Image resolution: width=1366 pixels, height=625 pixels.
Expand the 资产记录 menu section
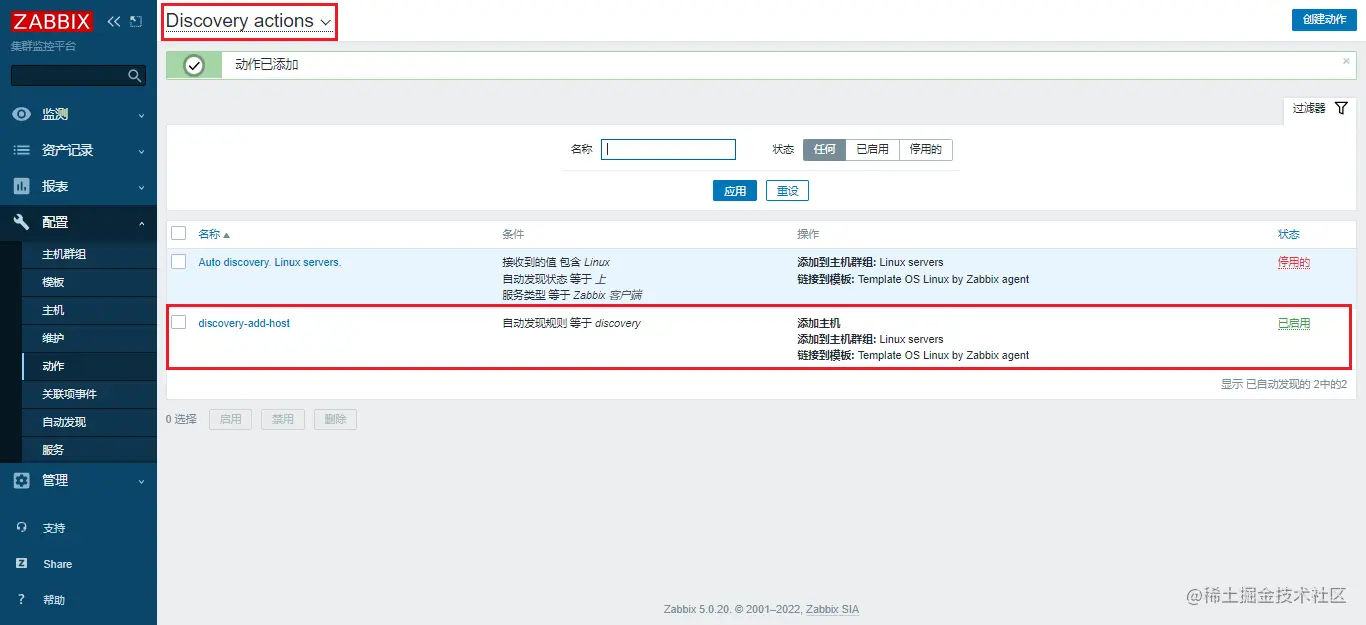pyautogui.click(x=78, y=150)
